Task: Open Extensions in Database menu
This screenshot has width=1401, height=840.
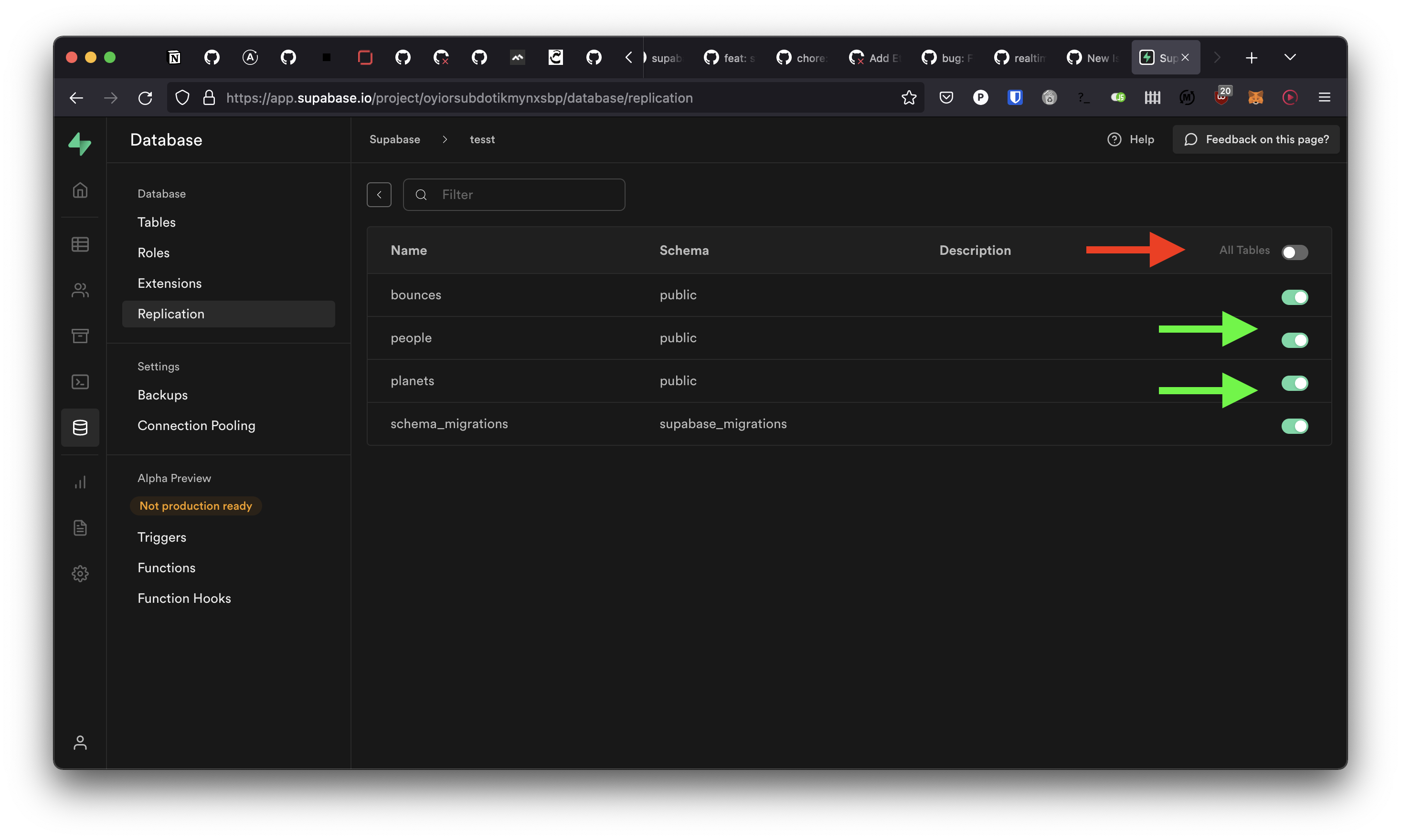Action: 170,283
